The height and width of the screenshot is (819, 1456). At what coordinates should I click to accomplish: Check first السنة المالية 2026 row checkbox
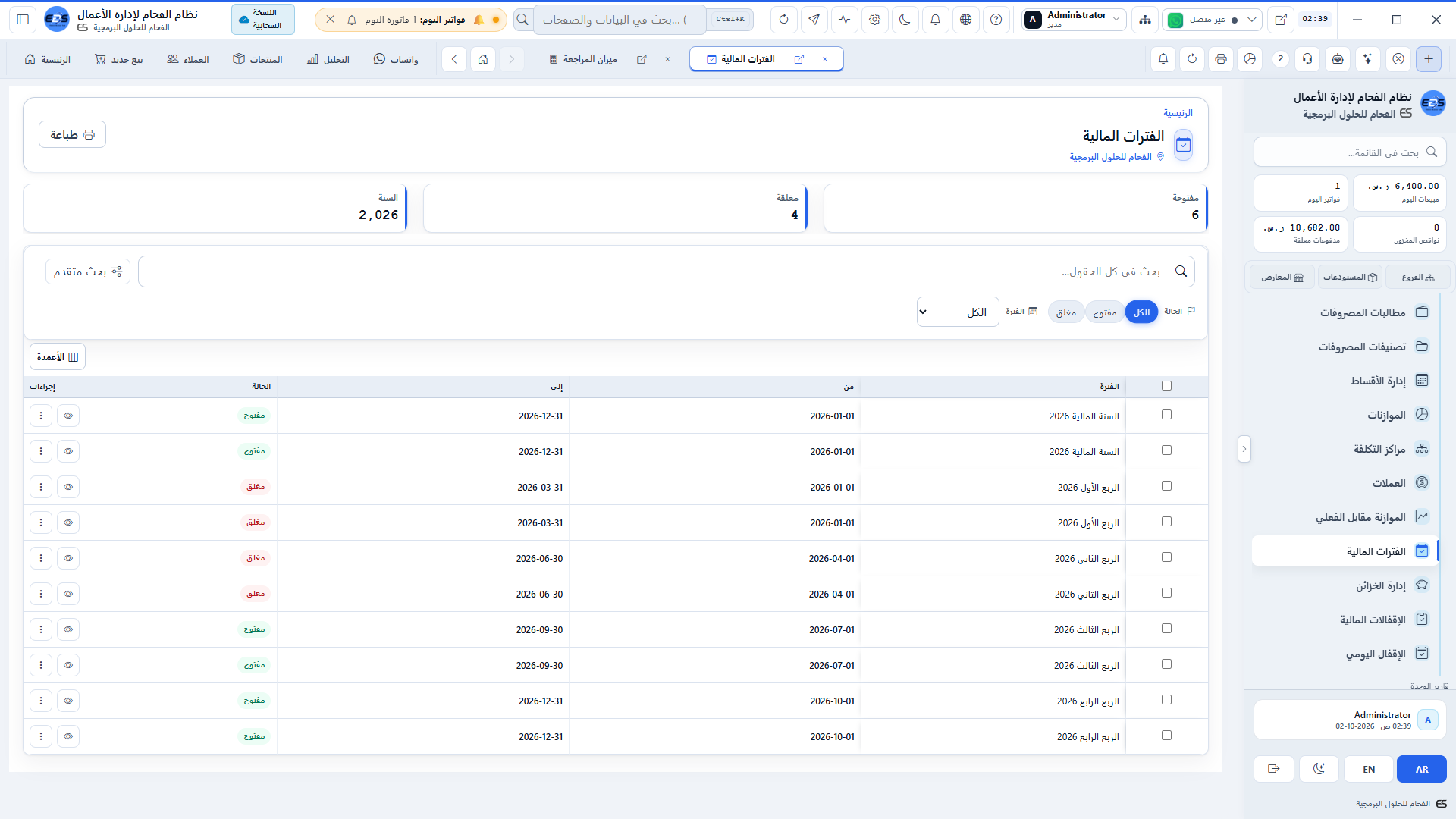(x=1166, y=415)
